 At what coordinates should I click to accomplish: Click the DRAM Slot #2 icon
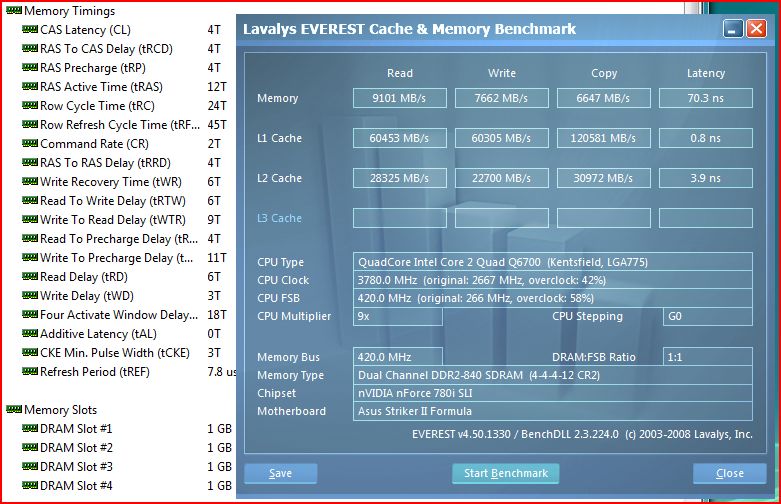(x=30, y=447)
